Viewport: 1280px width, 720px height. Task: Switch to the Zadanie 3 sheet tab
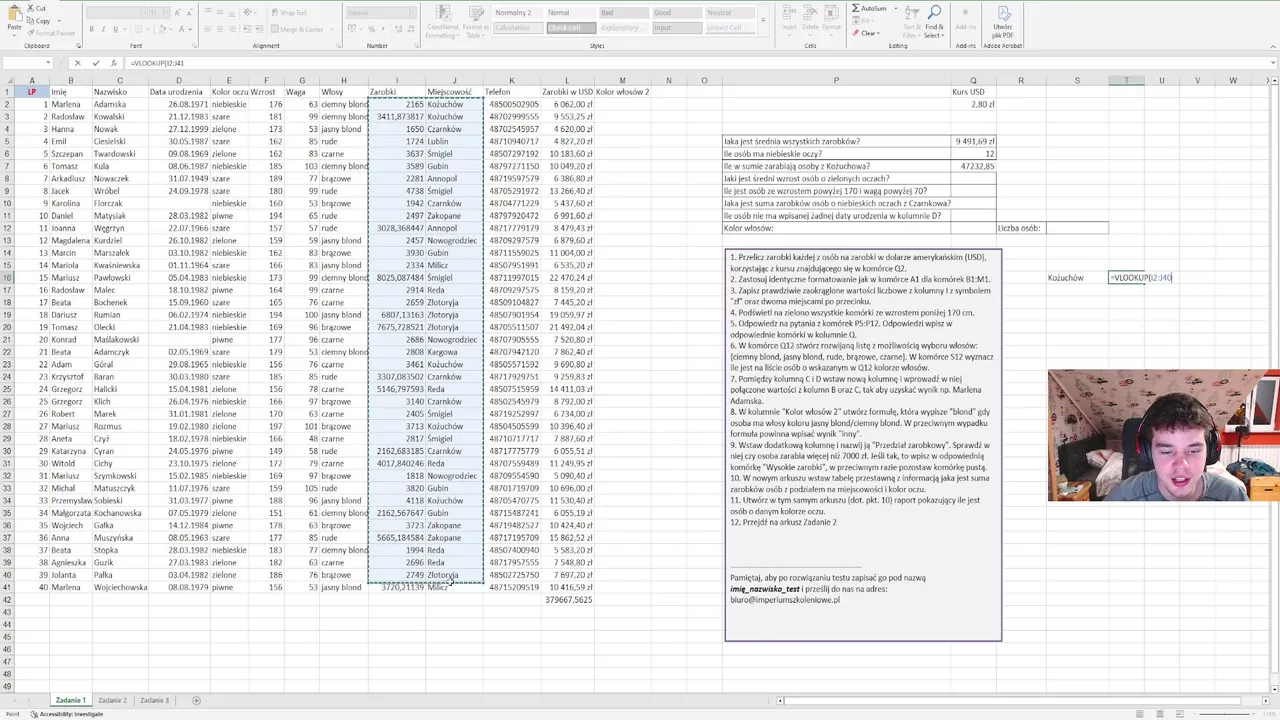click(x=154, y=700)
